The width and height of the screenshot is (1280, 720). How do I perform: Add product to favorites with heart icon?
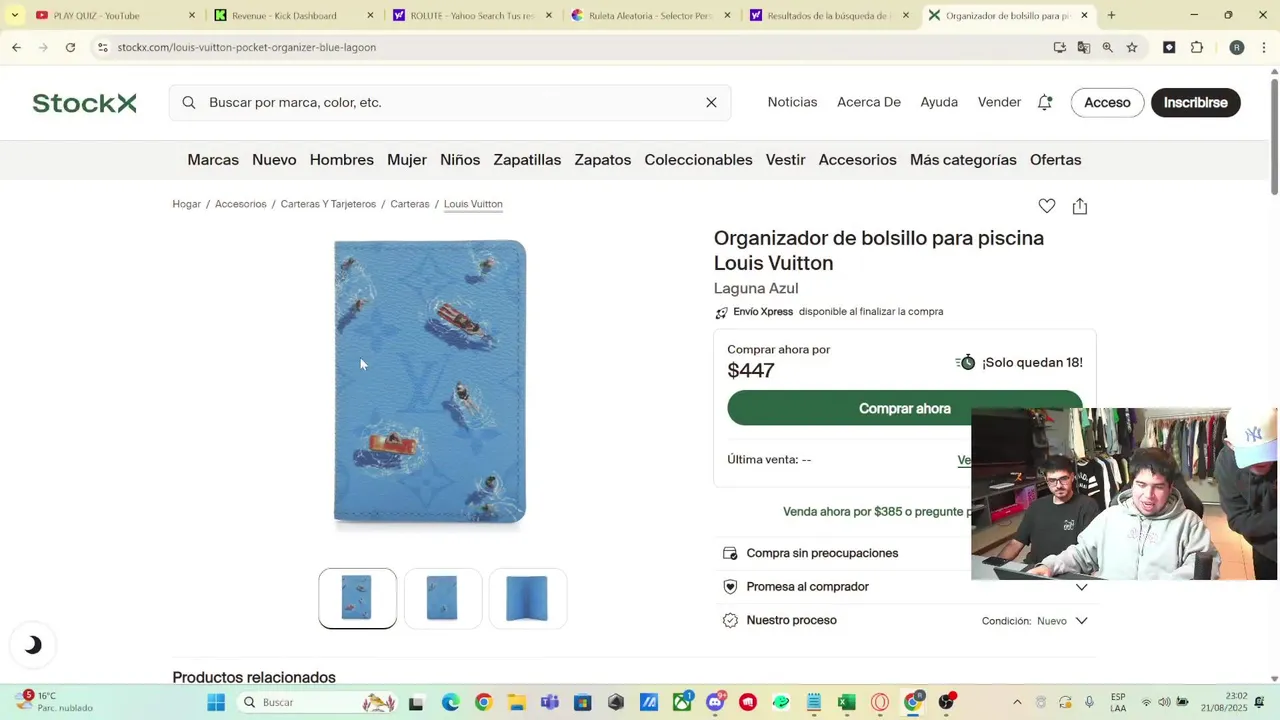click(x=1047, y=206)
